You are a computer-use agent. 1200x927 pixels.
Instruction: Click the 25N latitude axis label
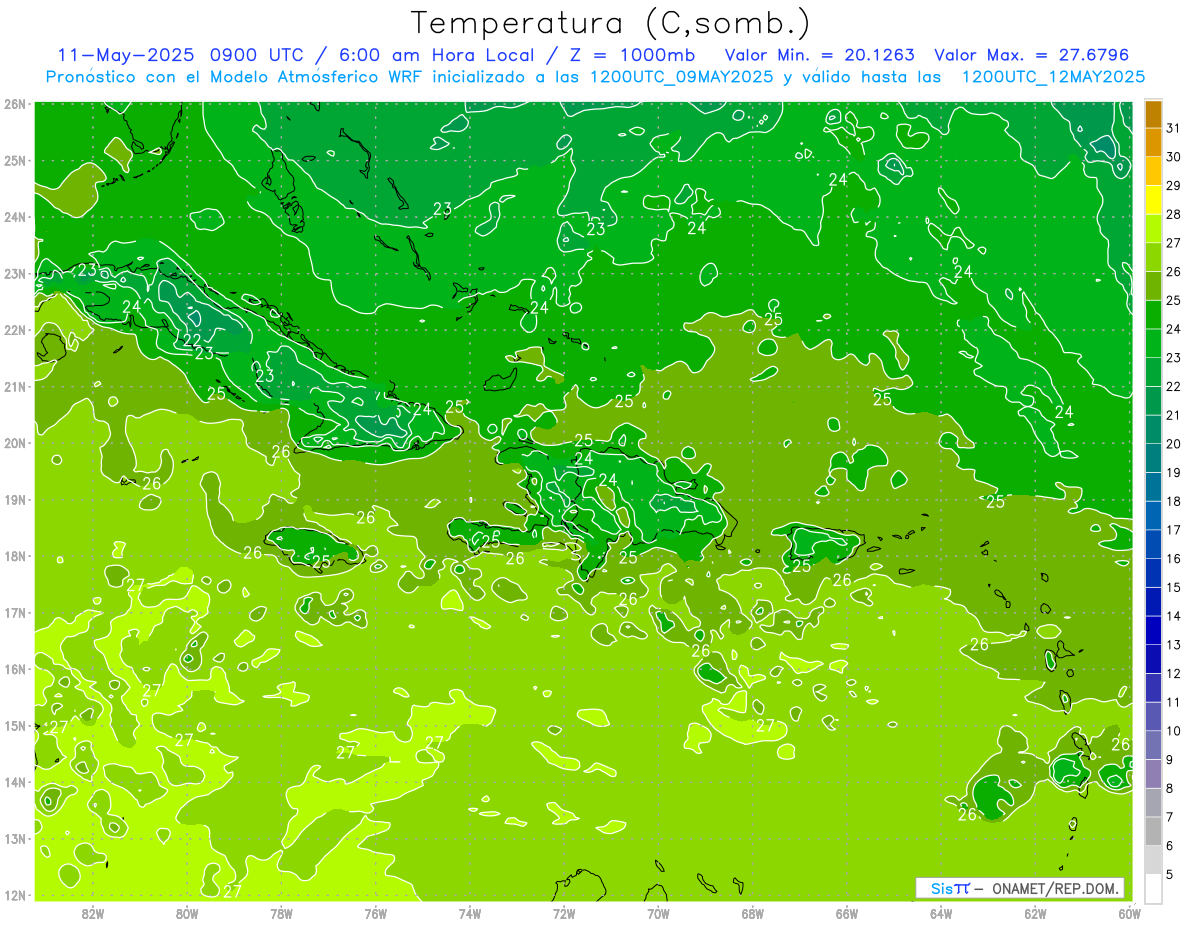[x=15, y=161]
